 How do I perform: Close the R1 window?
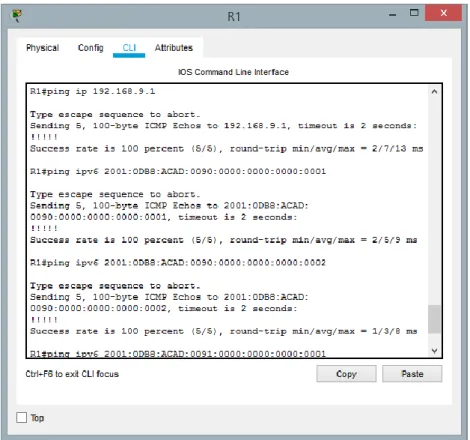point(443,13)
